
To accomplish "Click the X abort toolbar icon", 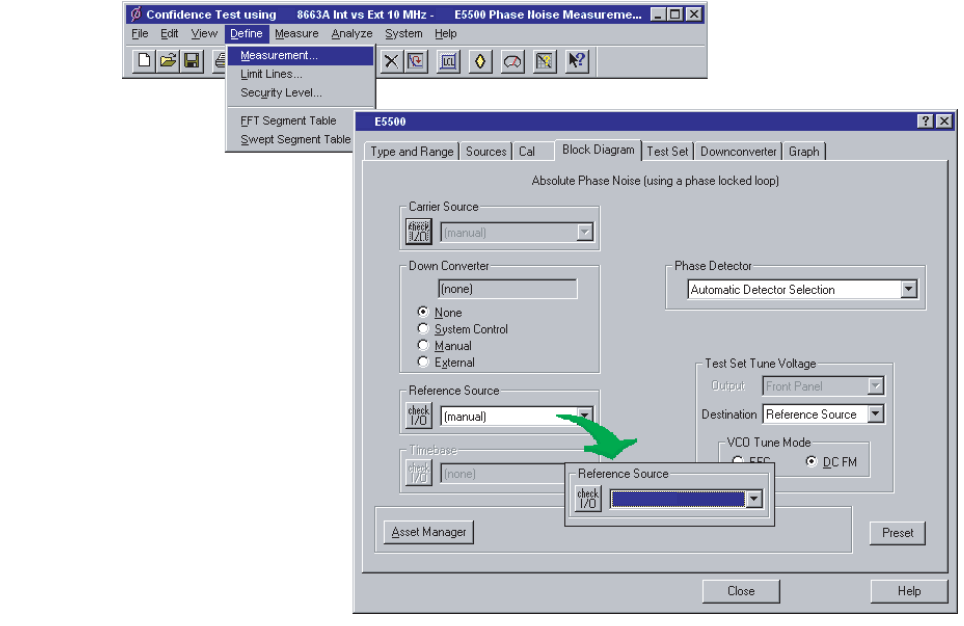I will 391,61.
